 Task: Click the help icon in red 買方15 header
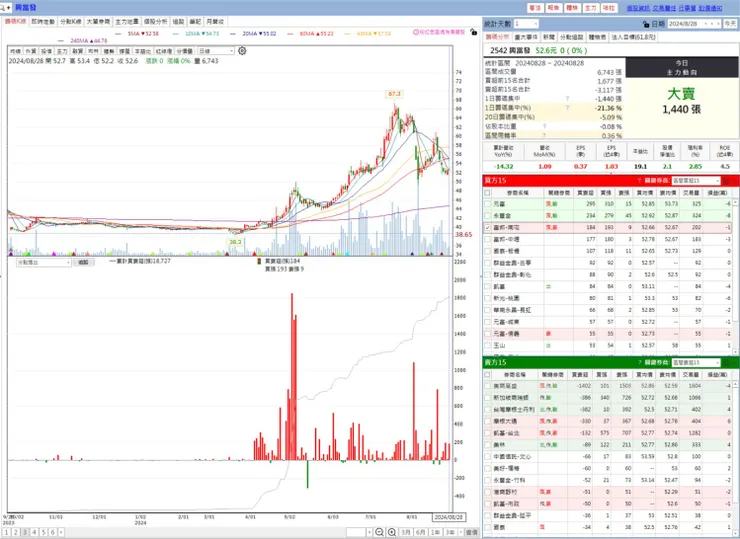pyautogui.click(x=639, y=181)
